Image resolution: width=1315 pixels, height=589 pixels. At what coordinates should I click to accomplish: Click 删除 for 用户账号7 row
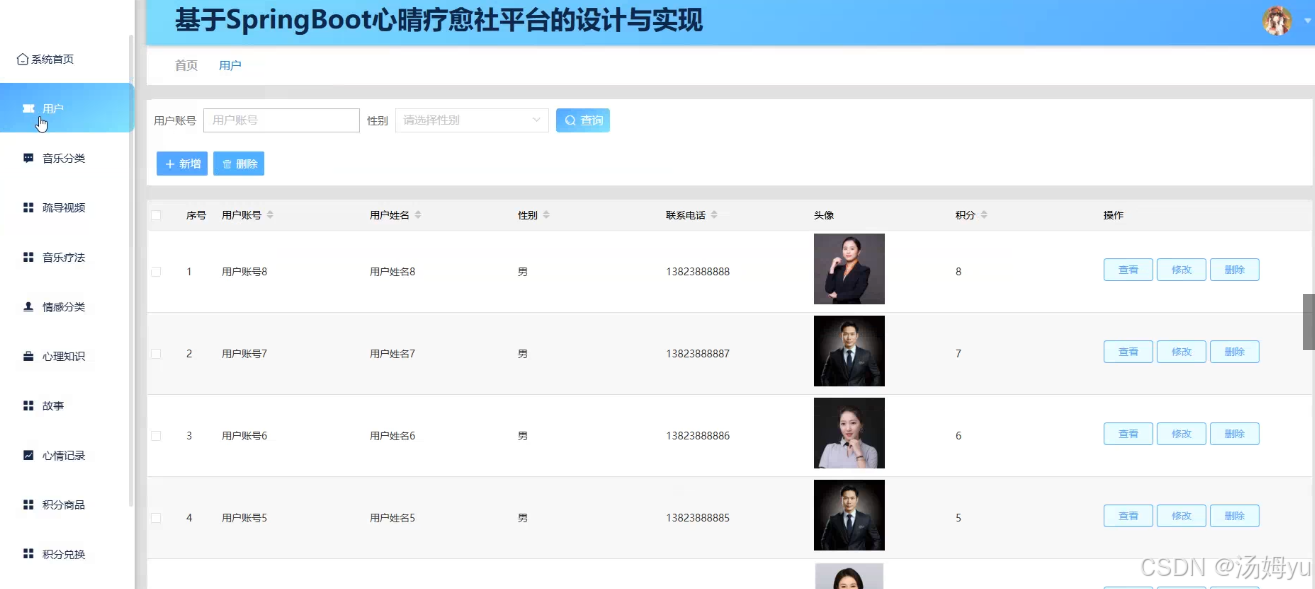click(1235, 352)
